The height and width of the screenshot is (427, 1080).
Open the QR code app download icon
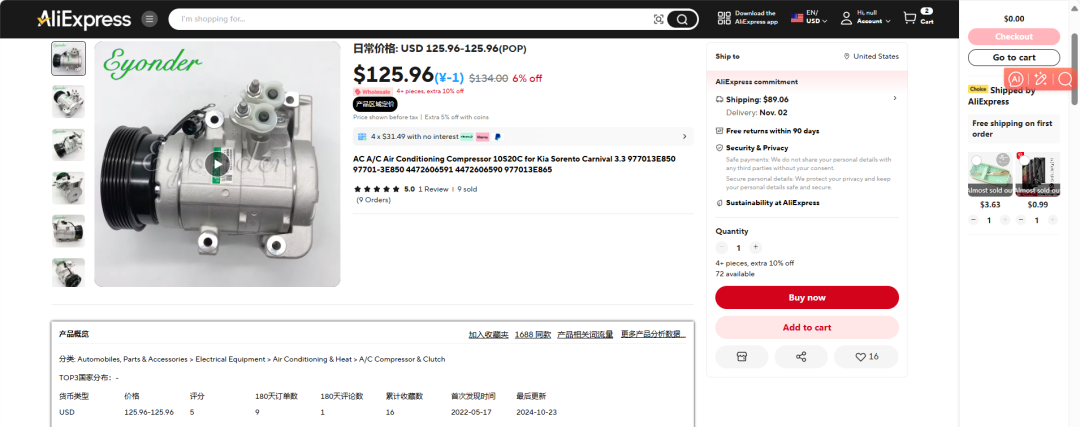(723, 19)
